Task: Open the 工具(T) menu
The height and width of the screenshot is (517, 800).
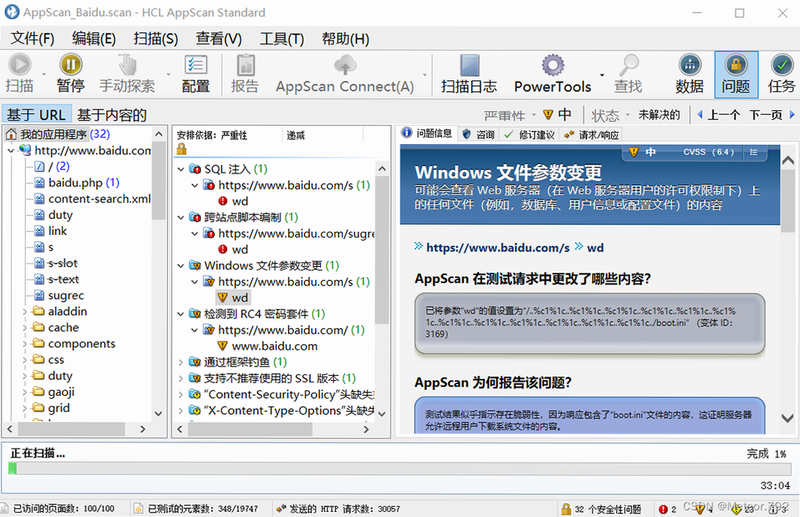Action: 282,39
